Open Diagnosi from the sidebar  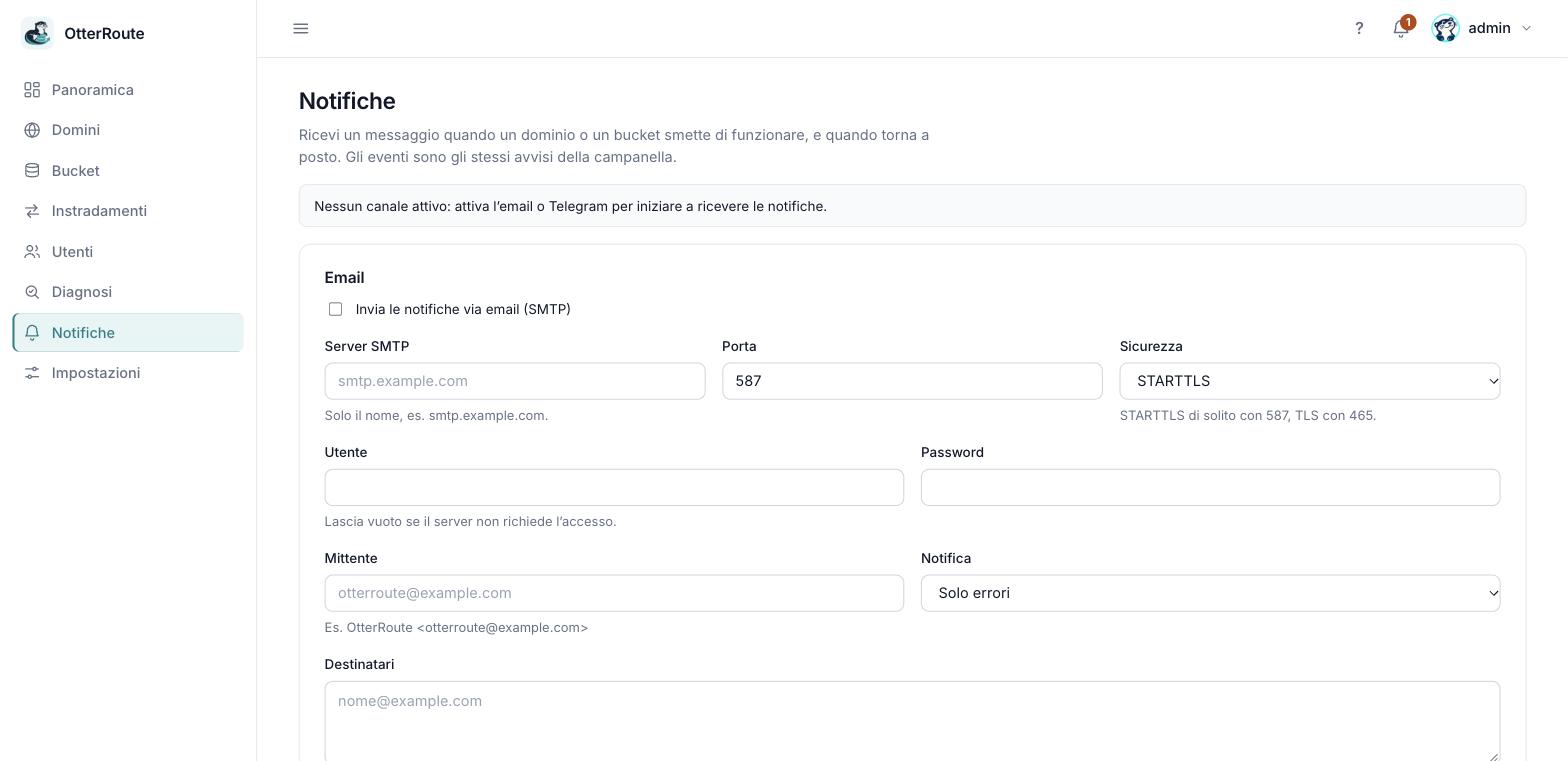[x=128, y=292]
